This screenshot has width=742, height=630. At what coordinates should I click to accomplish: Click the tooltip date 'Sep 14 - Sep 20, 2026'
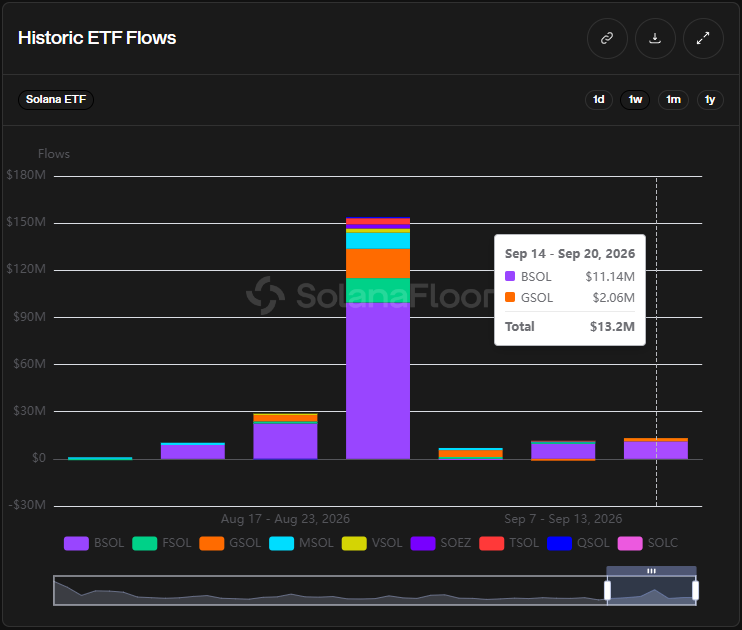(x=570, y=254)
